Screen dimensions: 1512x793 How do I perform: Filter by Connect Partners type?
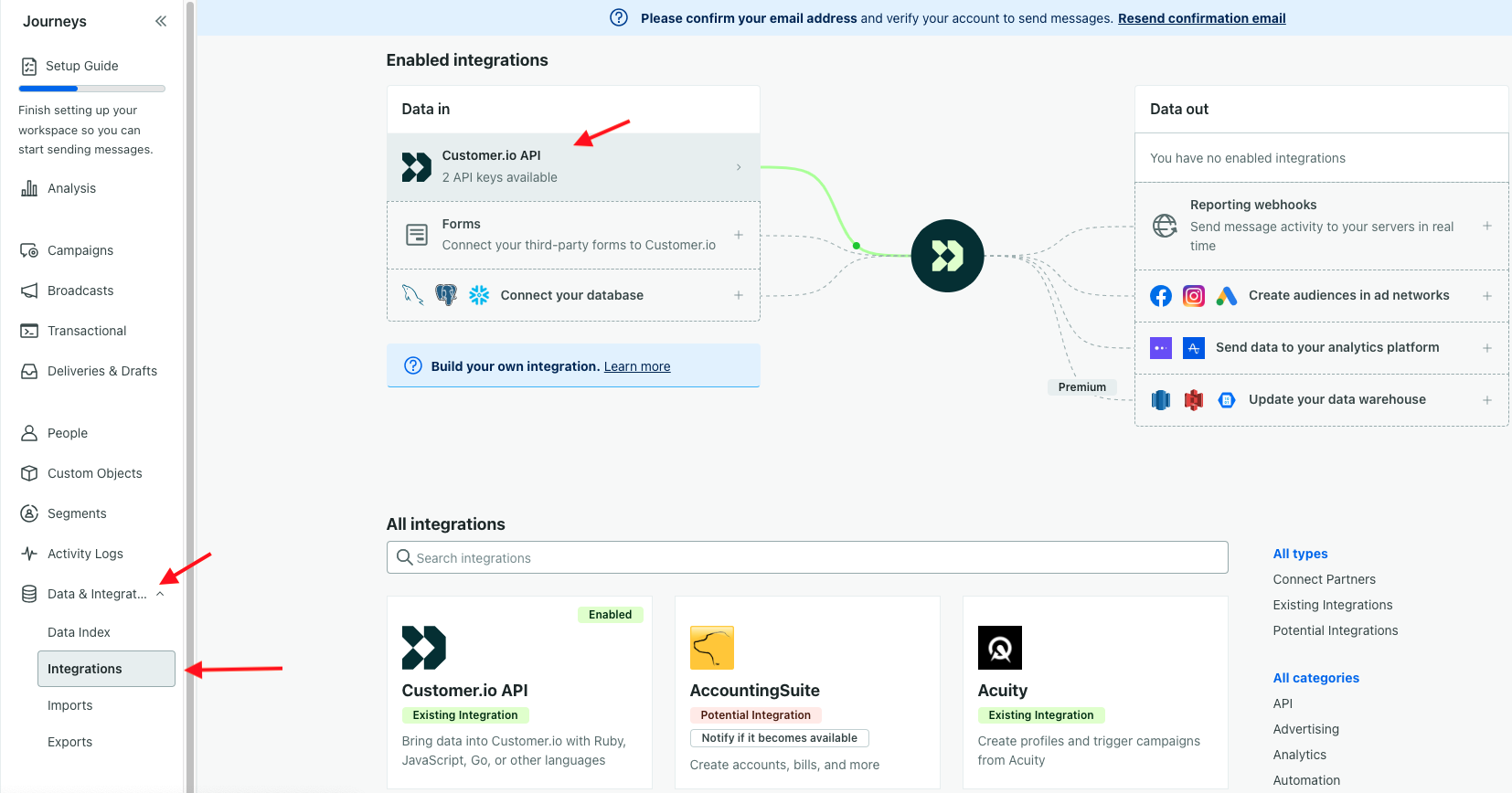point(1324,579)
